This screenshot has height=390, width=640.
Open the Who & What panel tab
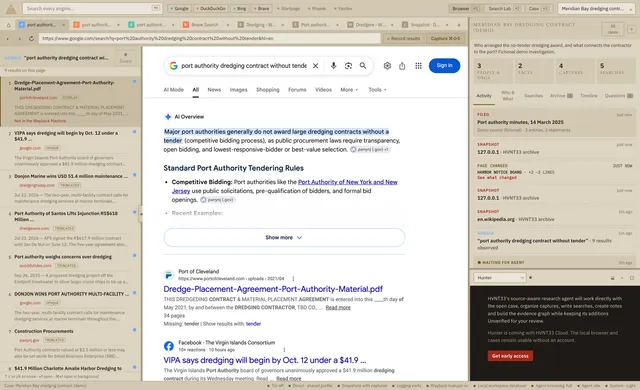[508, 95]
